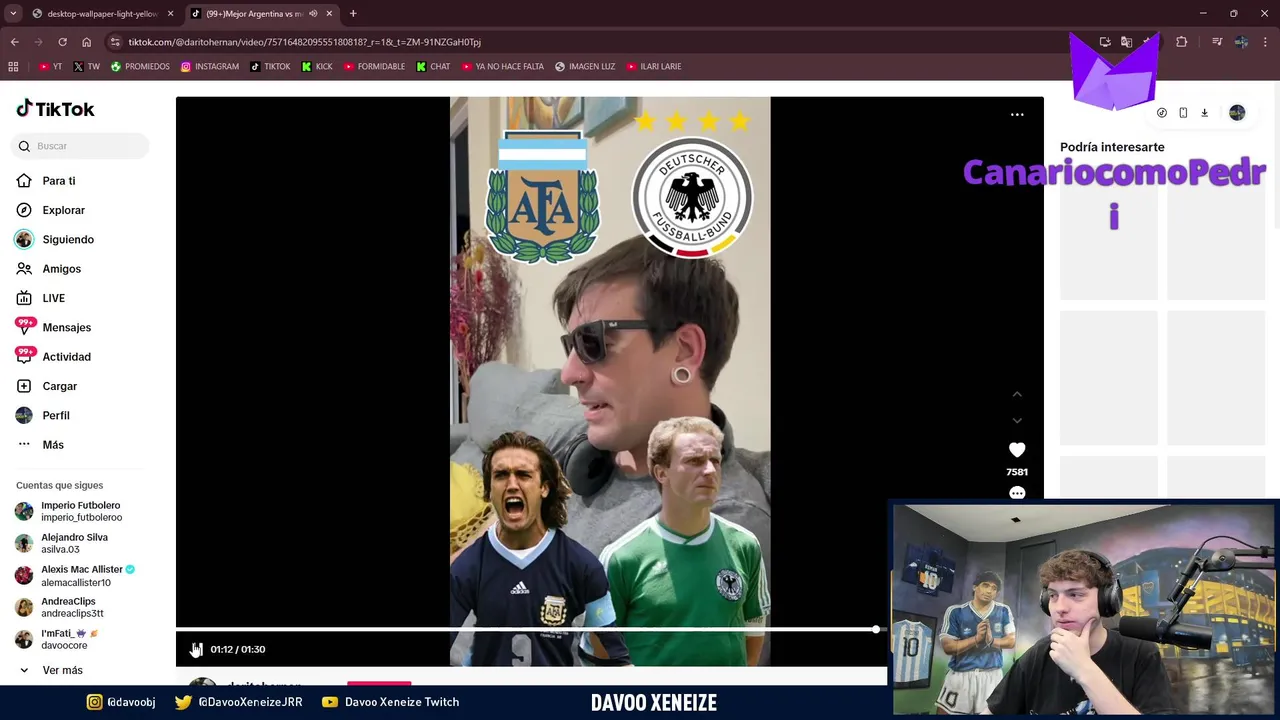Screen dimensions: 1280x720
Task: Like the video with heart icon
Action: click(1017, 450)
